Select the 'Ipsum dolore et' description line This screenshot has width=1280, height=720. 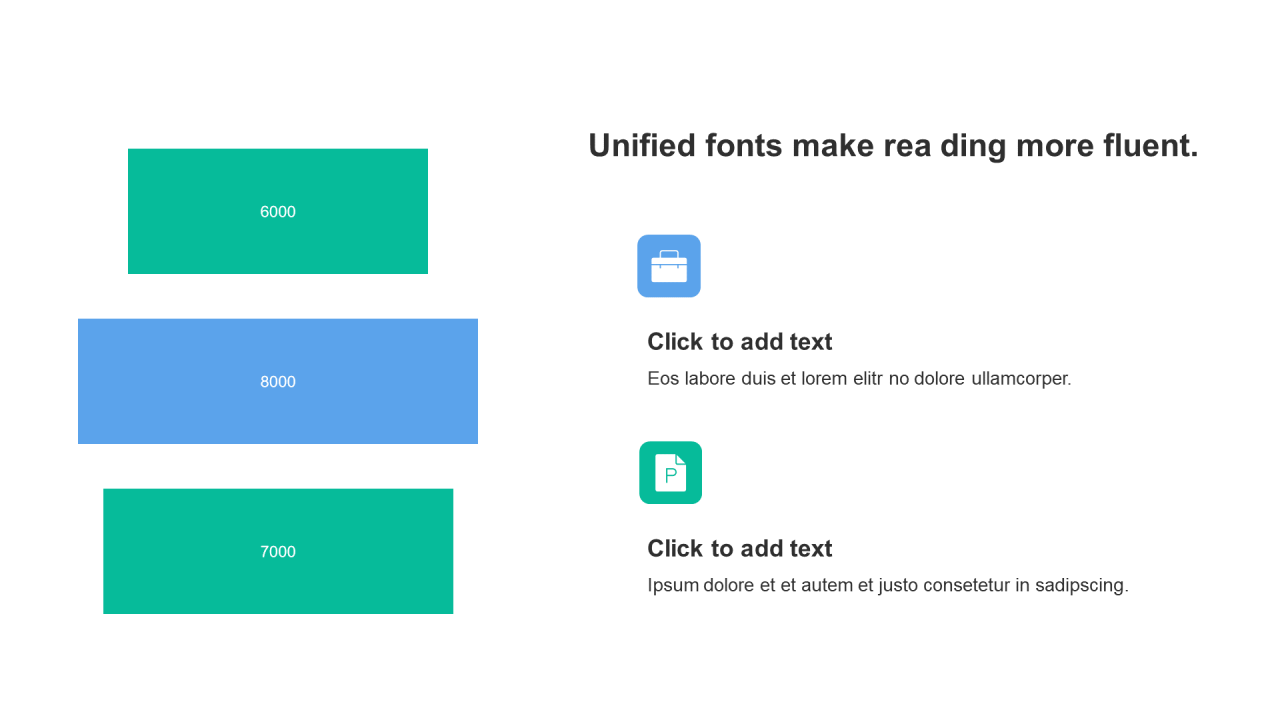887,586
